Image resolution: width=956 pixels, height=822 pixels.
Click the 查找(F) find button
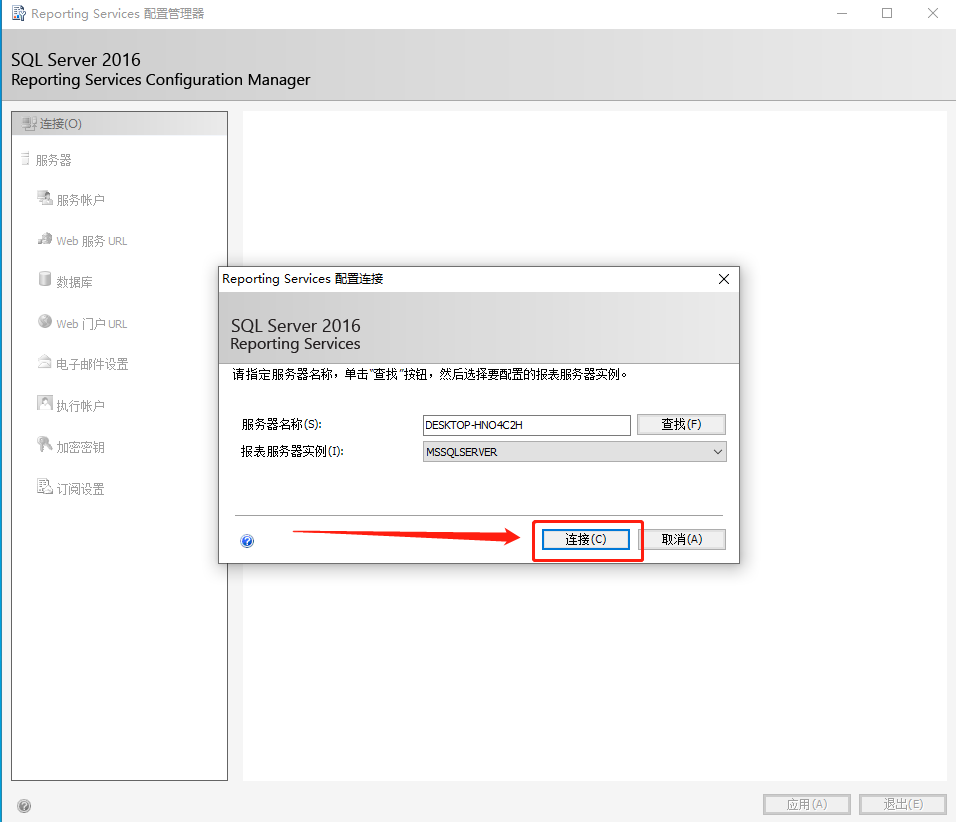click(681, 424)
